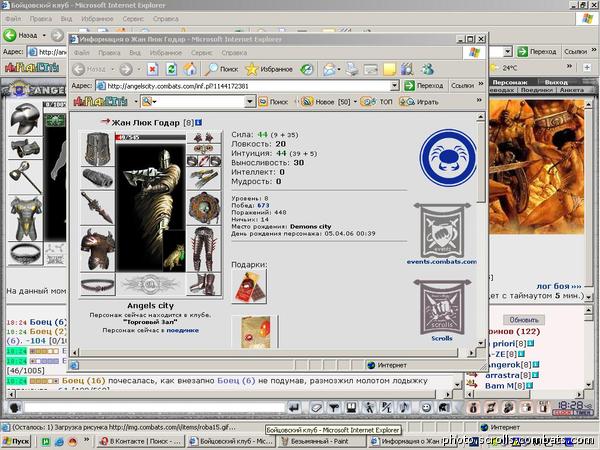Screen dimensions: 600x450
Task: Click the gloves item slot
Action: click(204, 179)
